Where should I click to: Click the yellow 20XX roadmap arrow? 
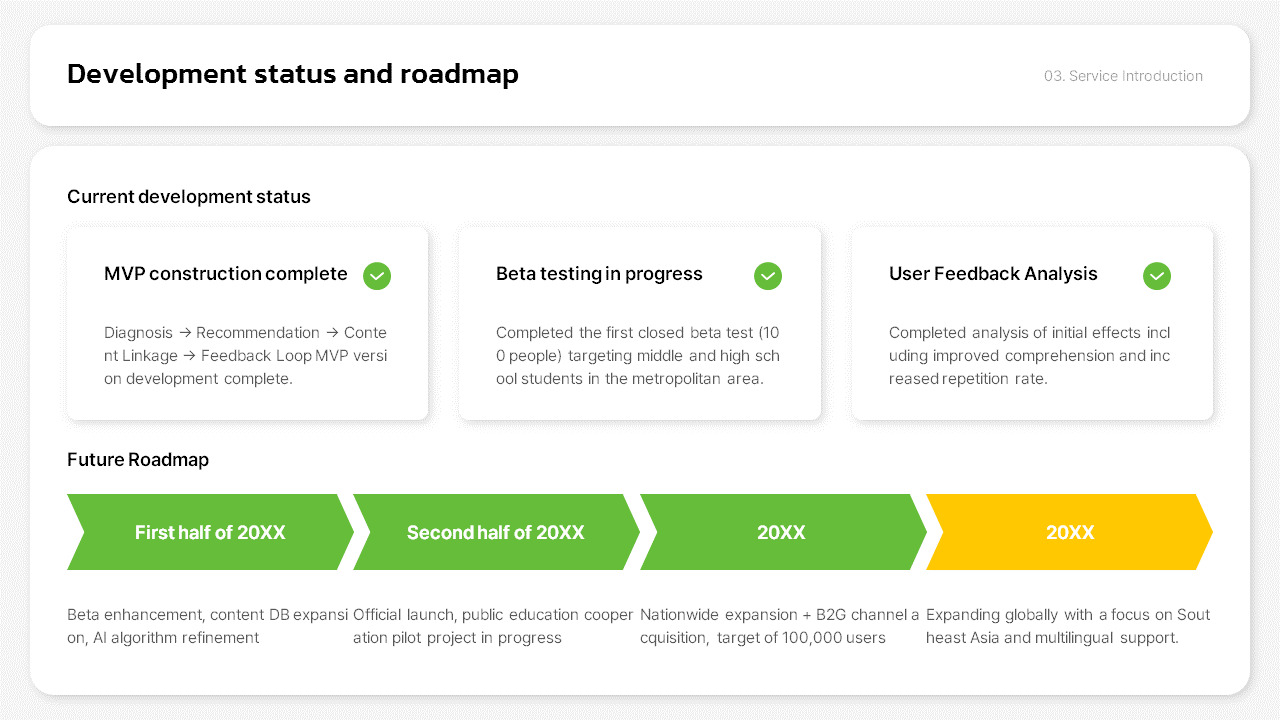[x=1069, y=532]
